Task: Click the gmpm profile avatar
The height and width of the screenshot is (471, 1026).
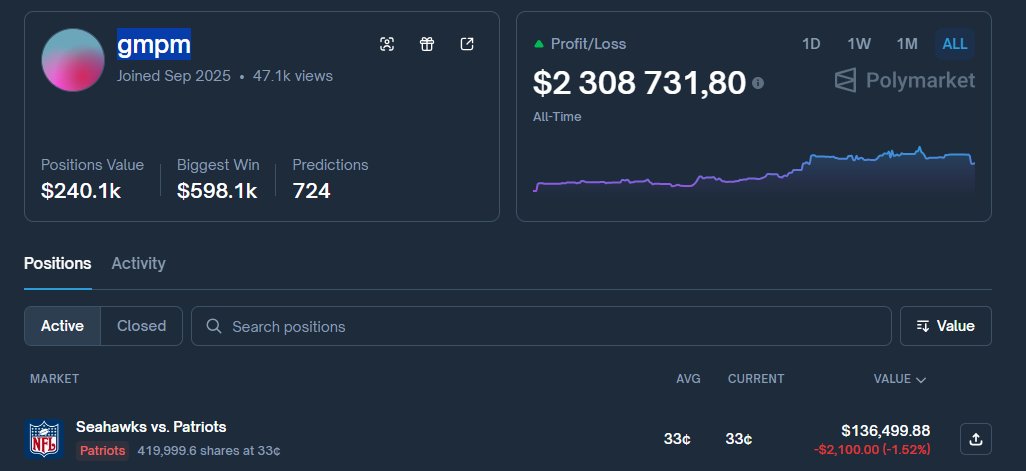Action: click(73, 60)
